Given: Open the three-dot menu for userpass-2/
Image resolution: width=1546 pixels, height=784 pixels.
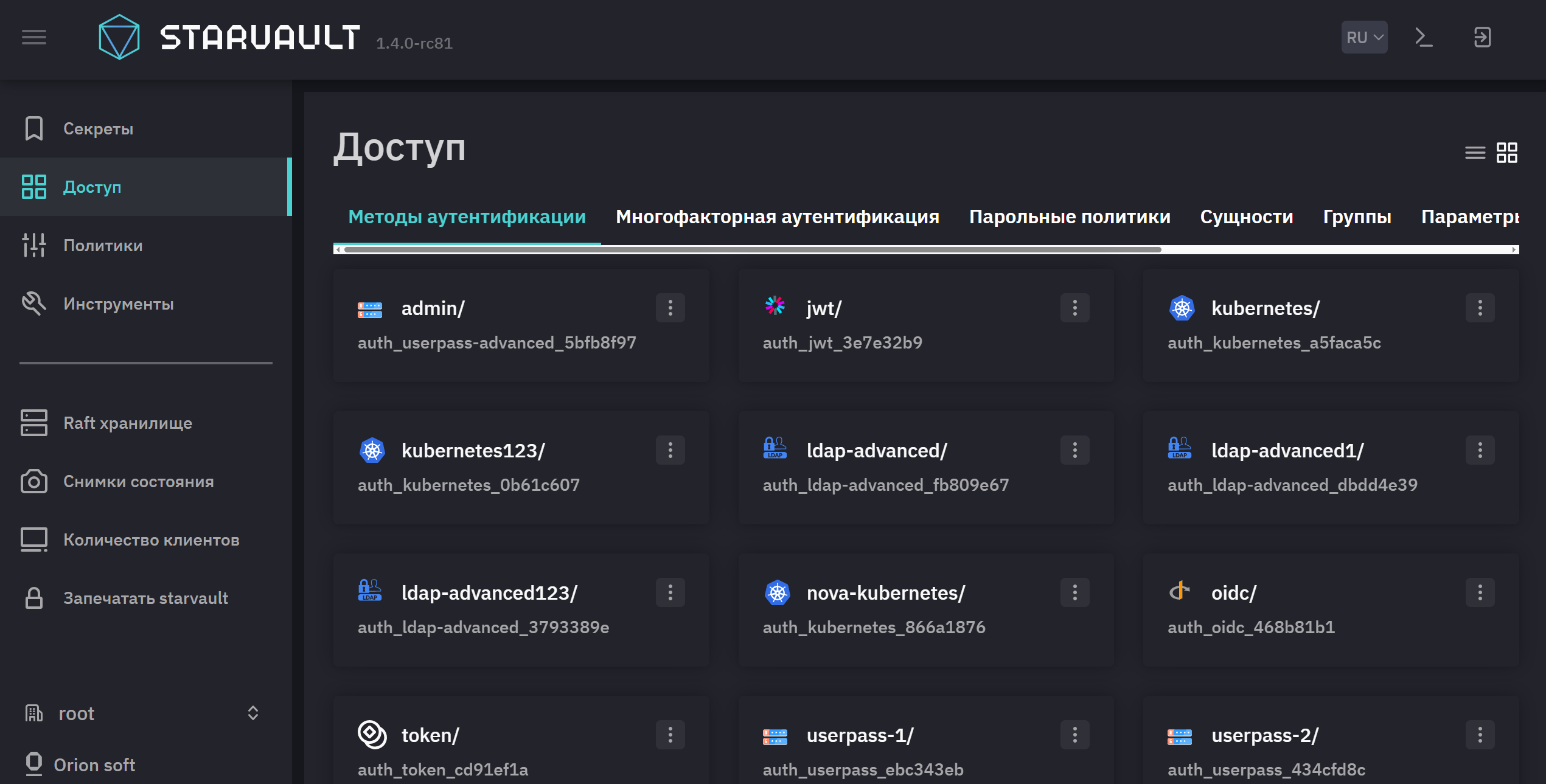Looking at the screenshot, I should (x=1480, y=735).
